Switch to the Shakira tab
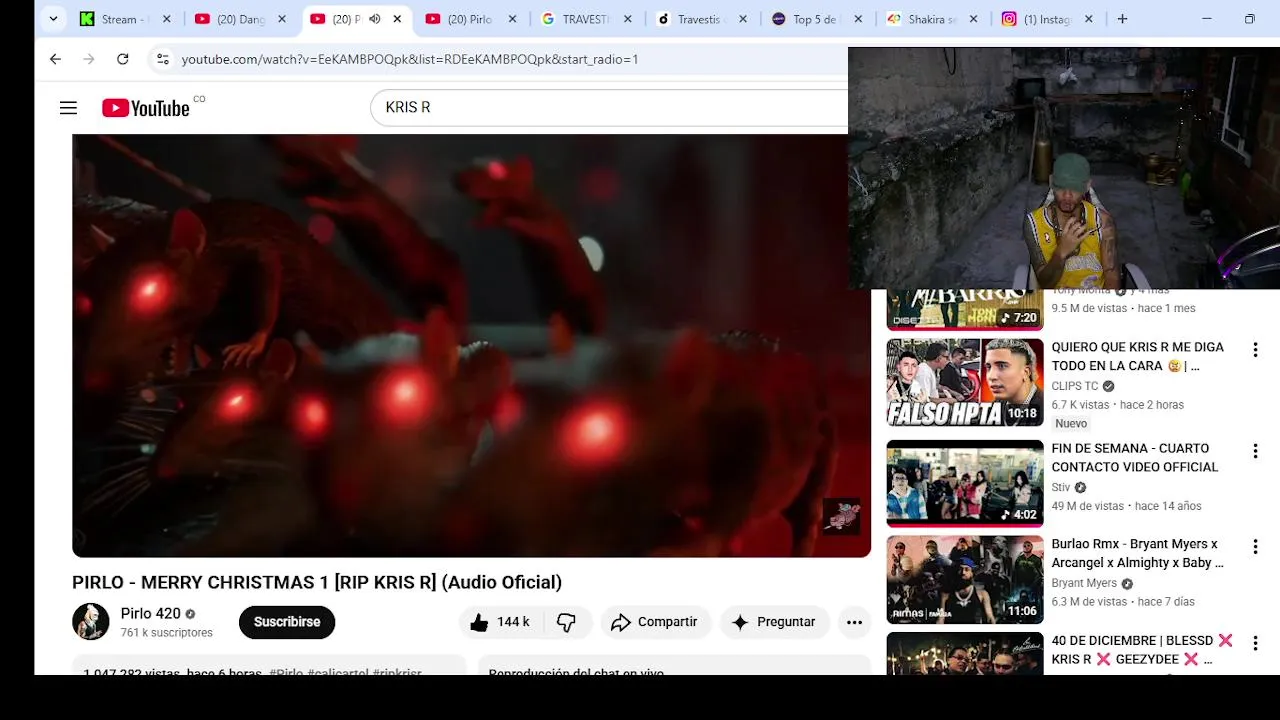Image resolution: width=1280 pixels, height=720 pixels. click(931, 19)
